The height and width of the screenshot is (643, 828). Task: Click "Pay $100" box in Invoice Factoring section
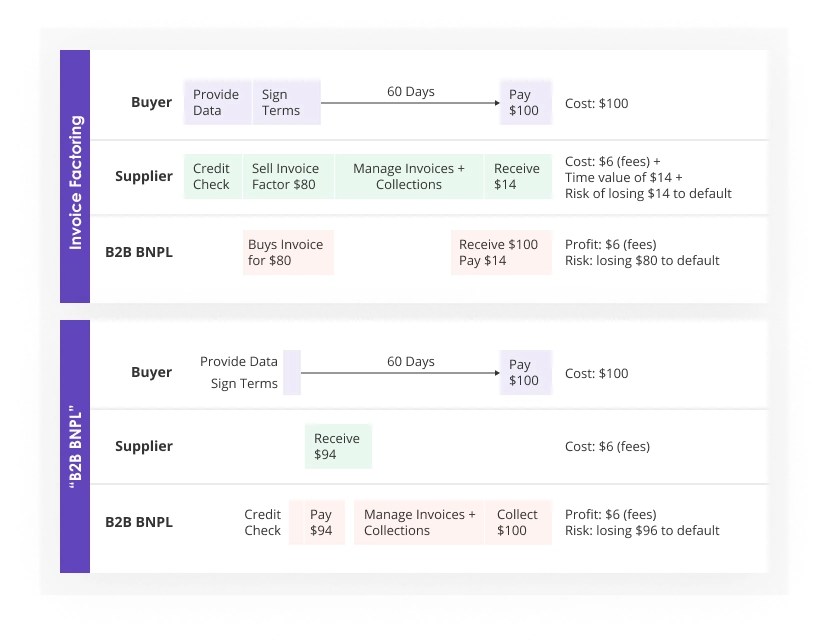(x=525, y=102)
